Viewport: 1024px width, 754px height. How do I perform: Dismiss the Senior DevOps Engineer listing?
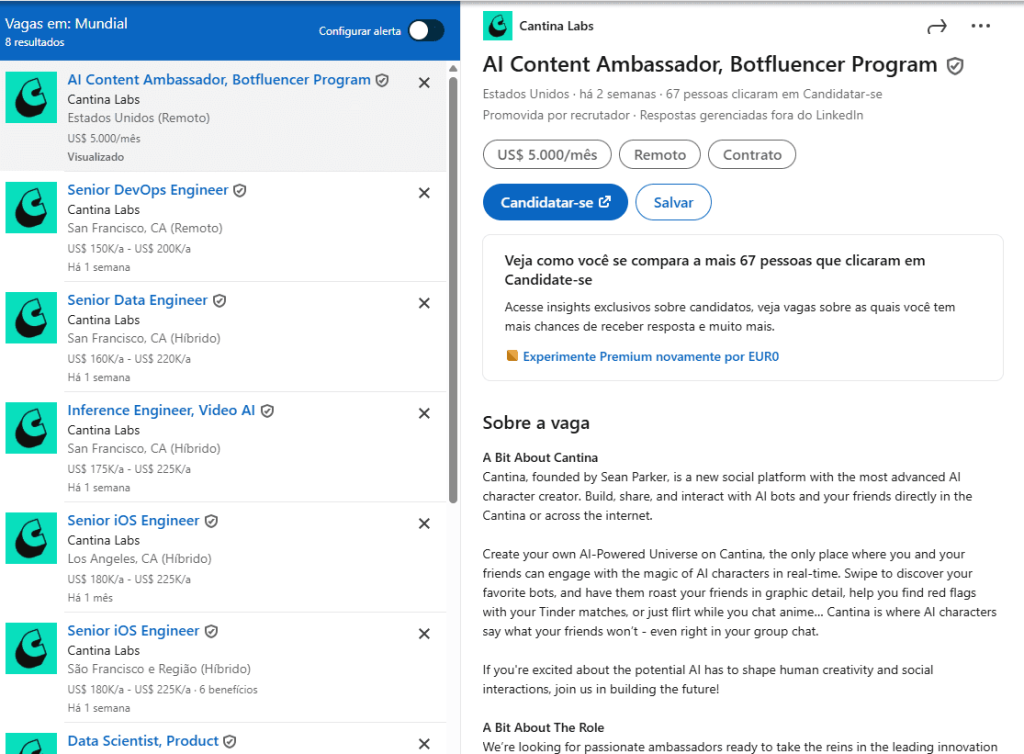pyautogui.click(x=424, y=193)
